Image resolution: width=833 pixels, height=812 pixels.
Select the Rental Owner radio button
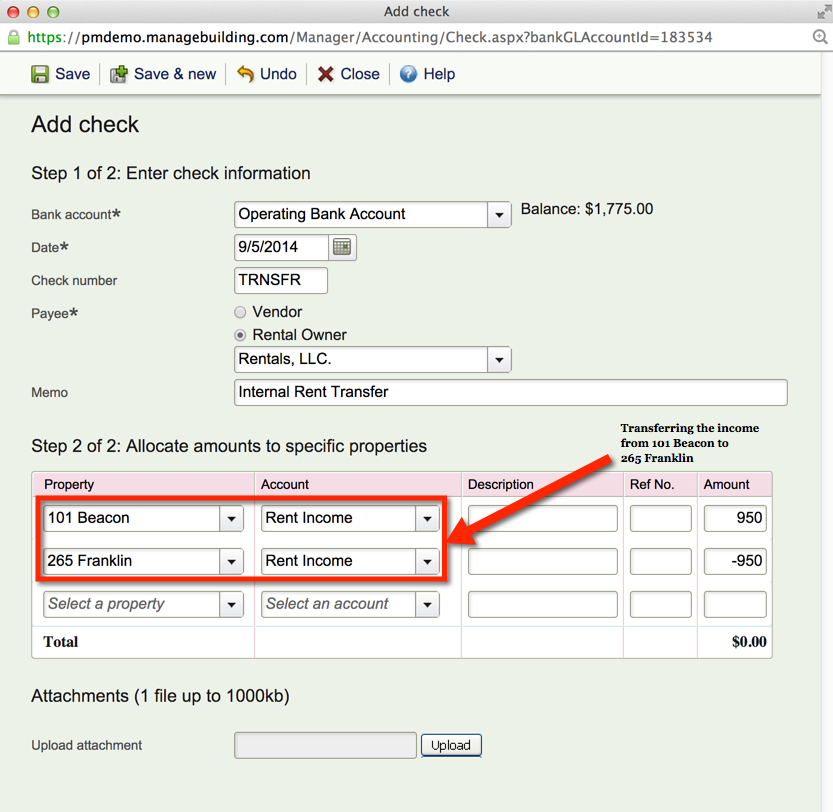click(240, 335)
